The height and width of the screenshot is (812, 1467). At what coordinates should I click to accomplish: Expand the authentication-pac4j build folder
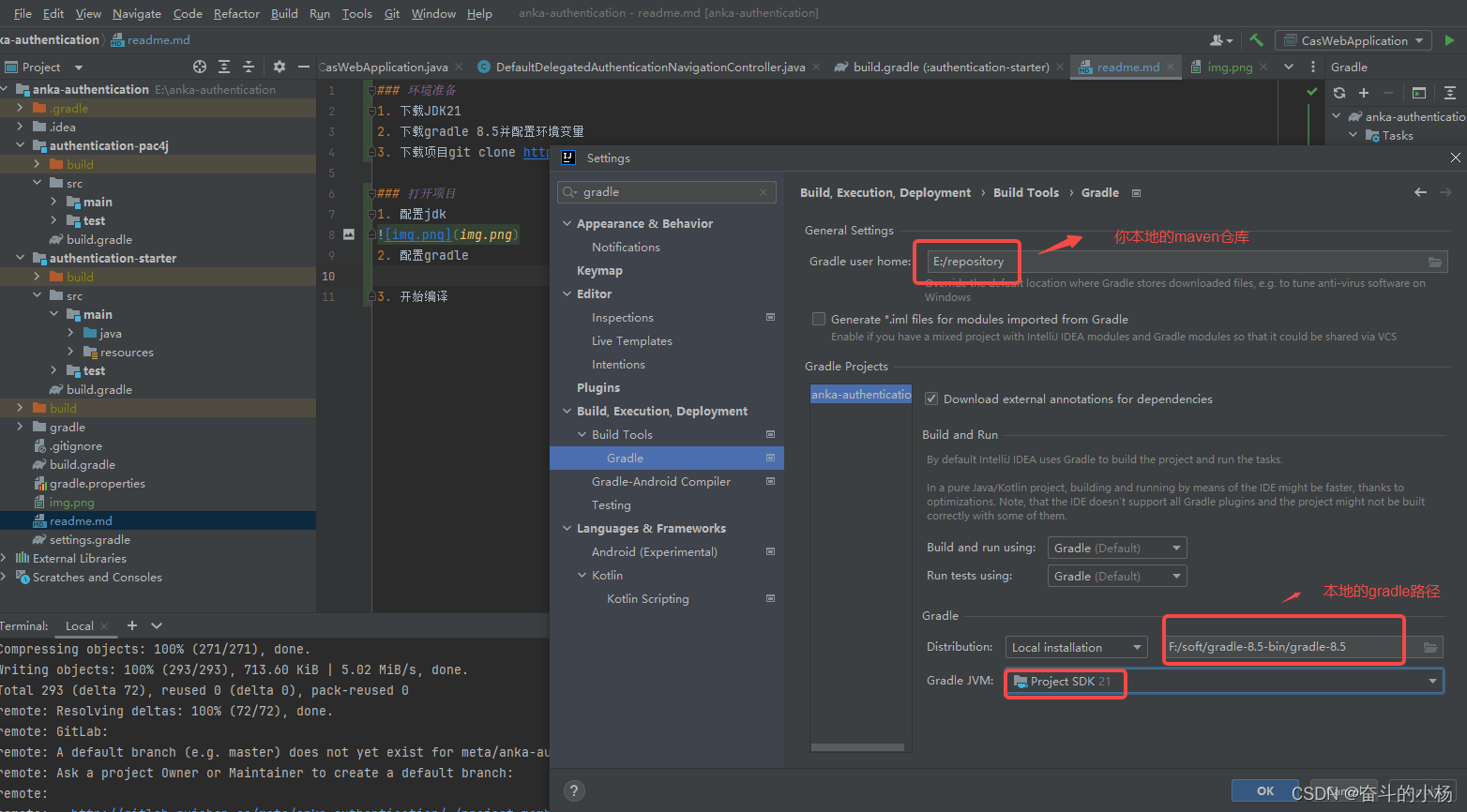click(x=38, y=164)
